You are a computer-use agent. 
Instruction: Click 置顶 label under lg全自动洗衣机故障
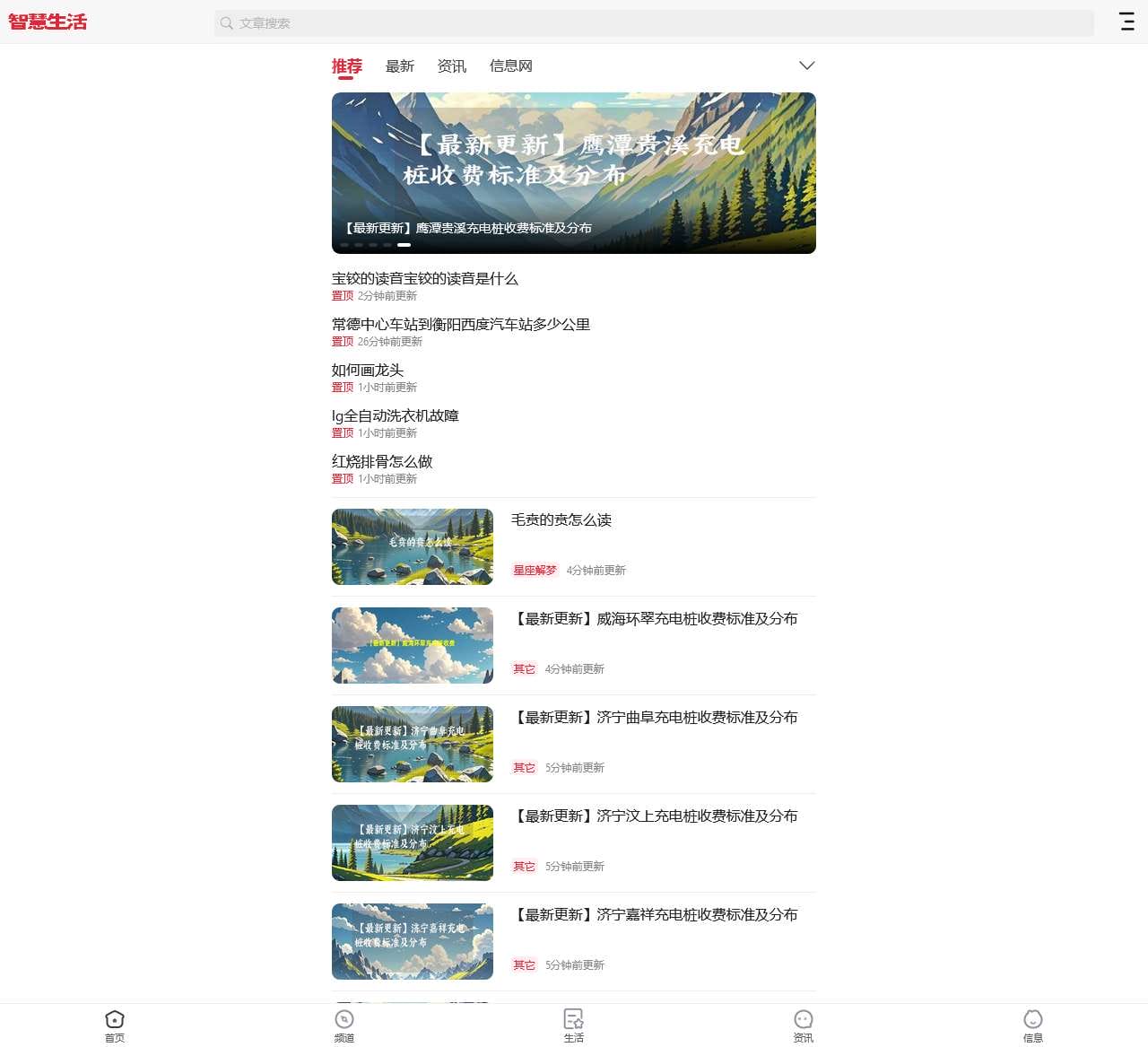click(x=343, y=433)
